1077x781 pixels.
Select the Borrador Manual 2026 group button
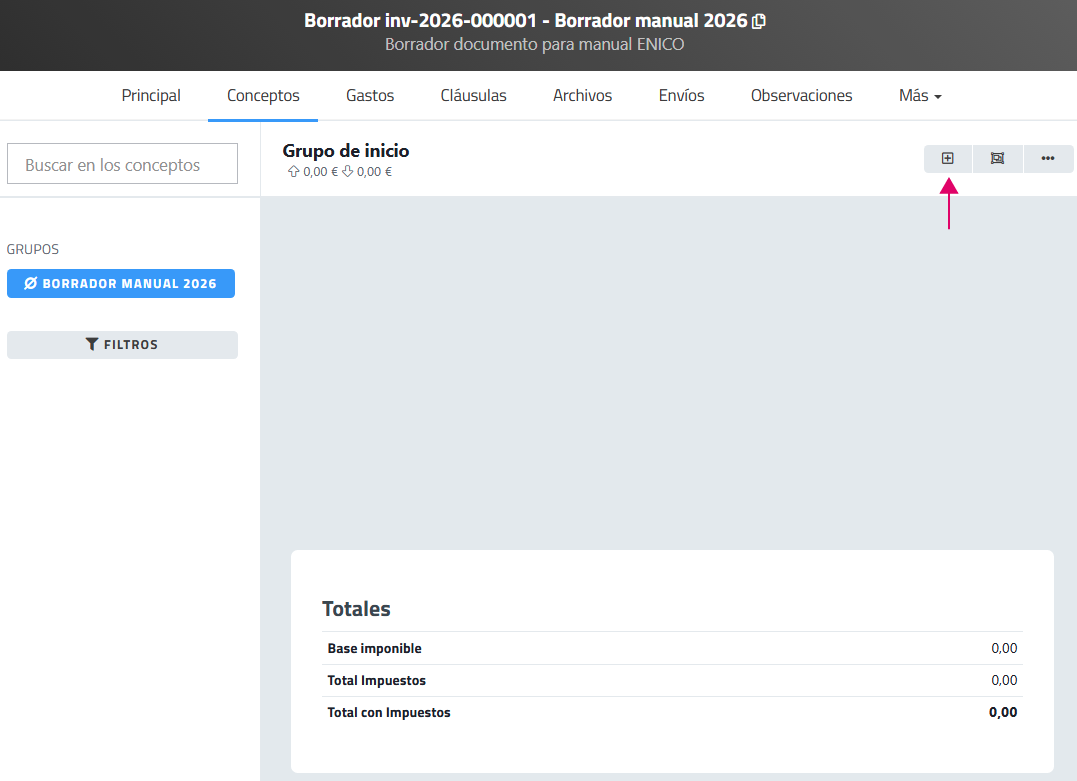pyautogui.click(x=121, y=284)
